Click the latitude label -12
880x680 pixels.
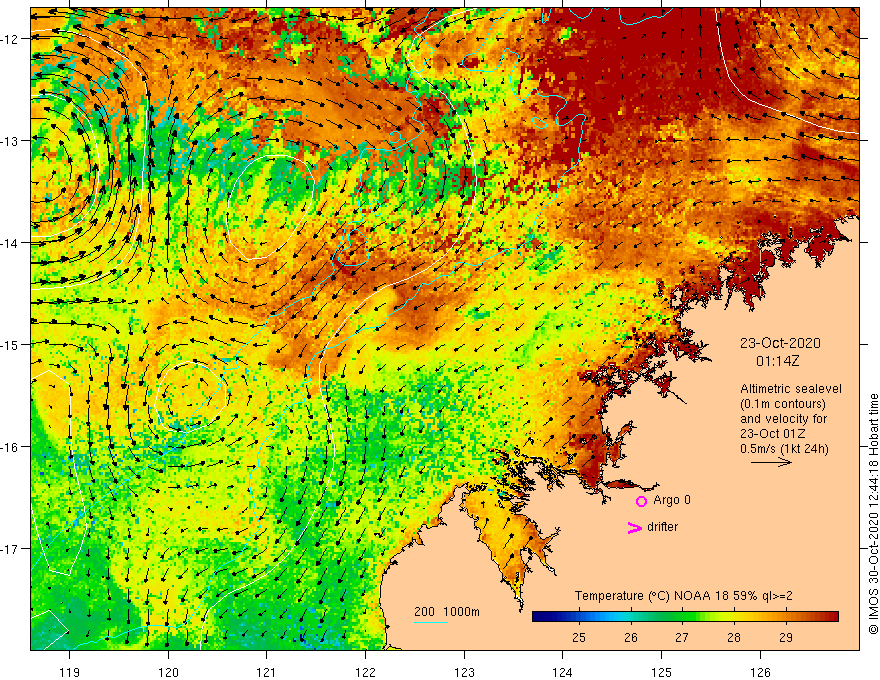(x=11, y=39)
